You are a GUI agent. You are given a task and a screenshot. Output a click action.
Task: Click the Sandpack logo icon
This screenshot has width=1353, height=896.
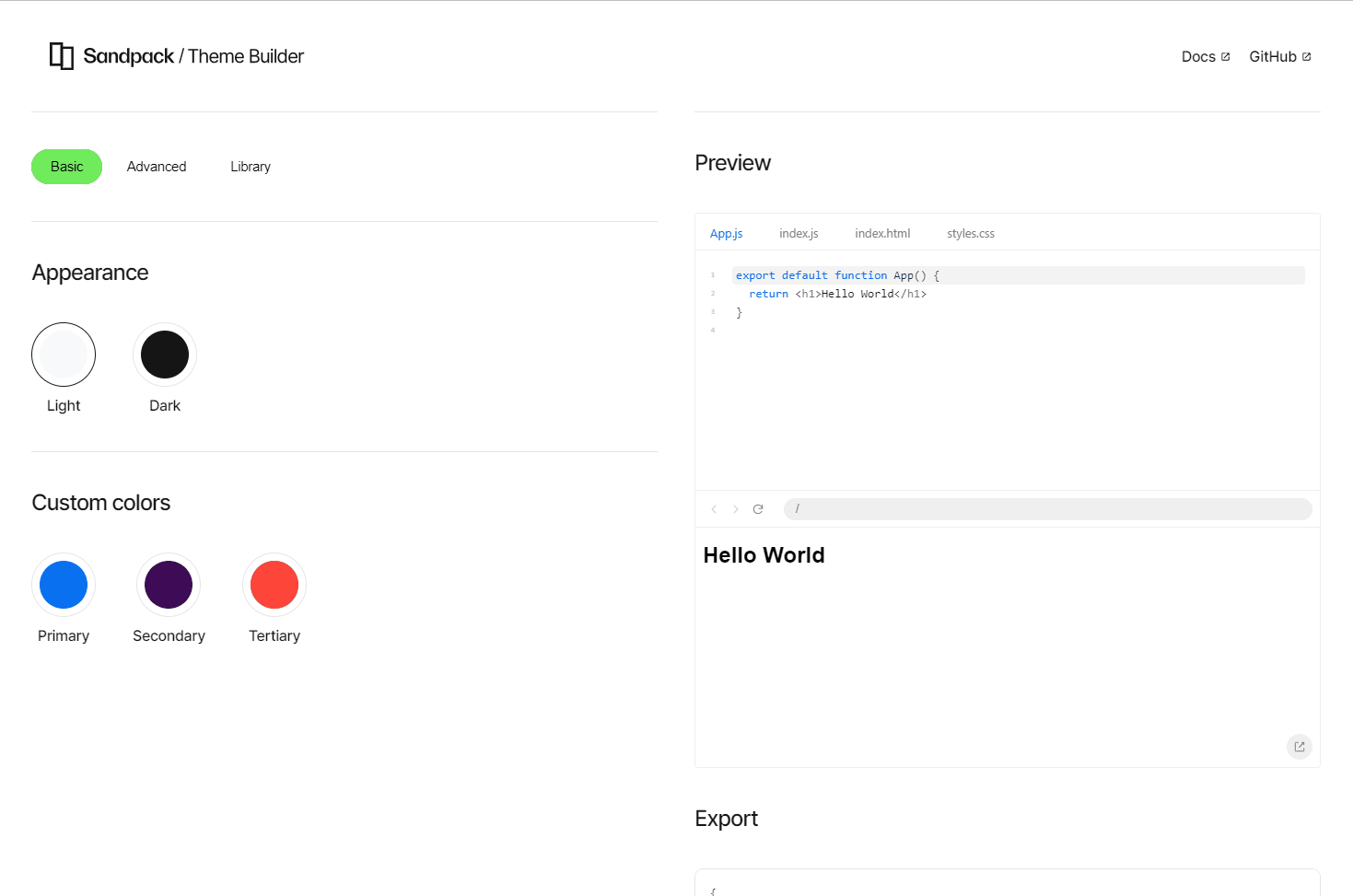(61, 56)
